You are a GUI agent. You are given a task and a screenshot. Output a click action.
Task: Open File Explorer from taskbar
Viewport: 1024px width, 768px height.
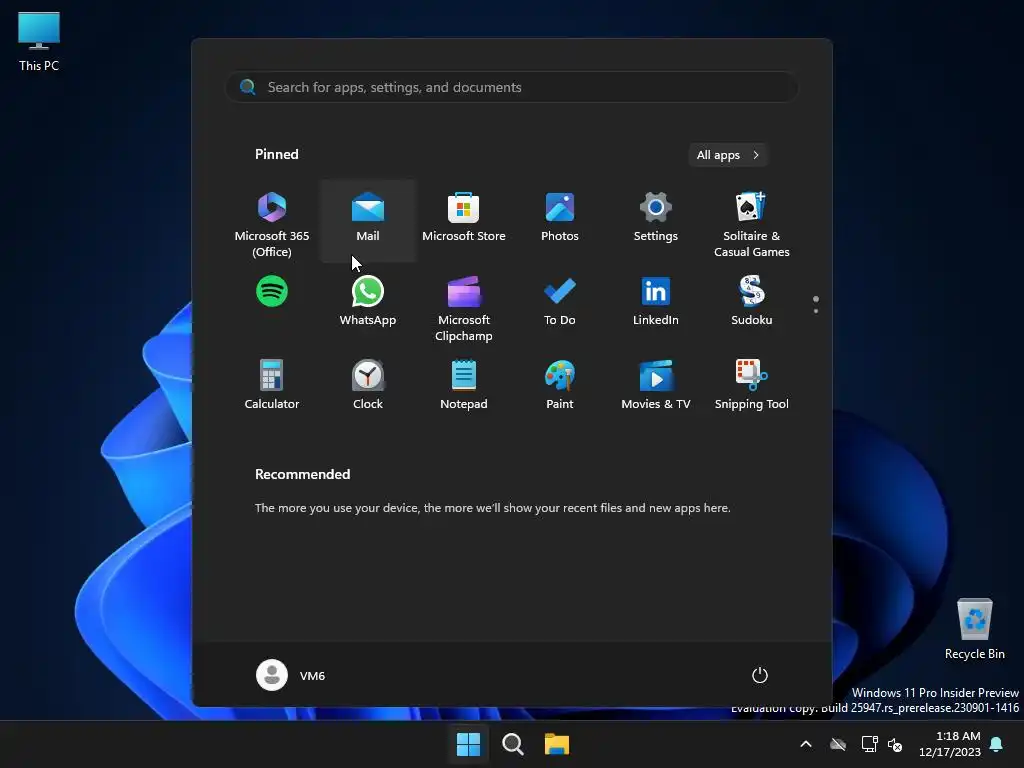tap(557, 744)
